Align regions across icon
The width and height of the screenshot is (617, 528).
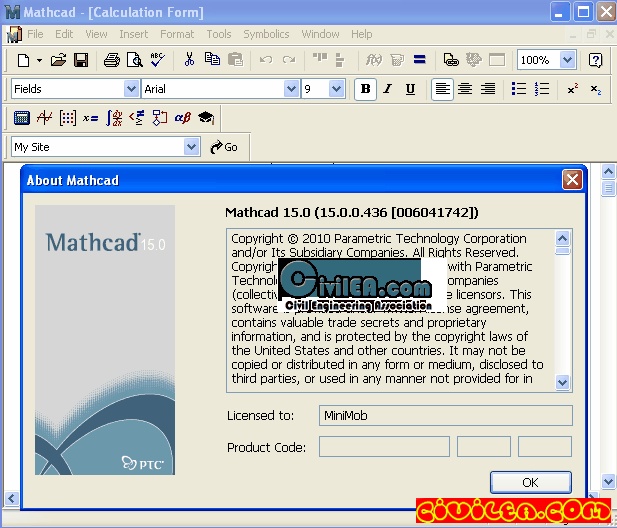point(320,59)
